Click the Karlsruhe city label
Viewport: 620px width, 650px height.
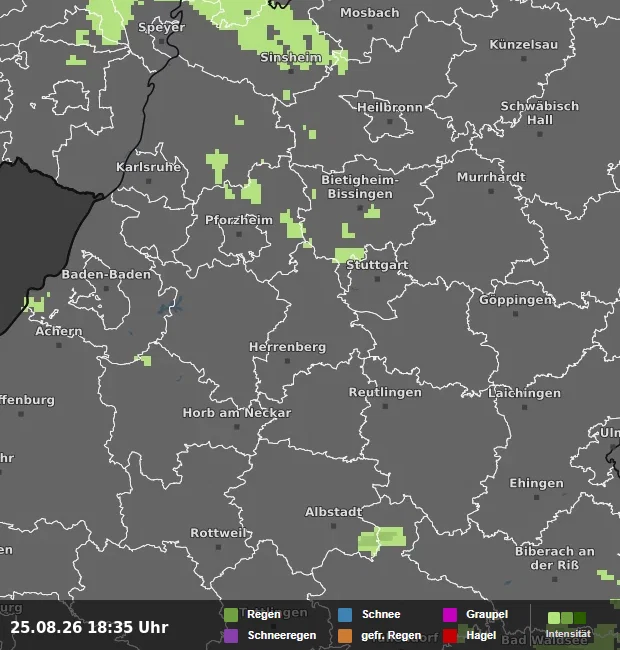click(148, 167)
